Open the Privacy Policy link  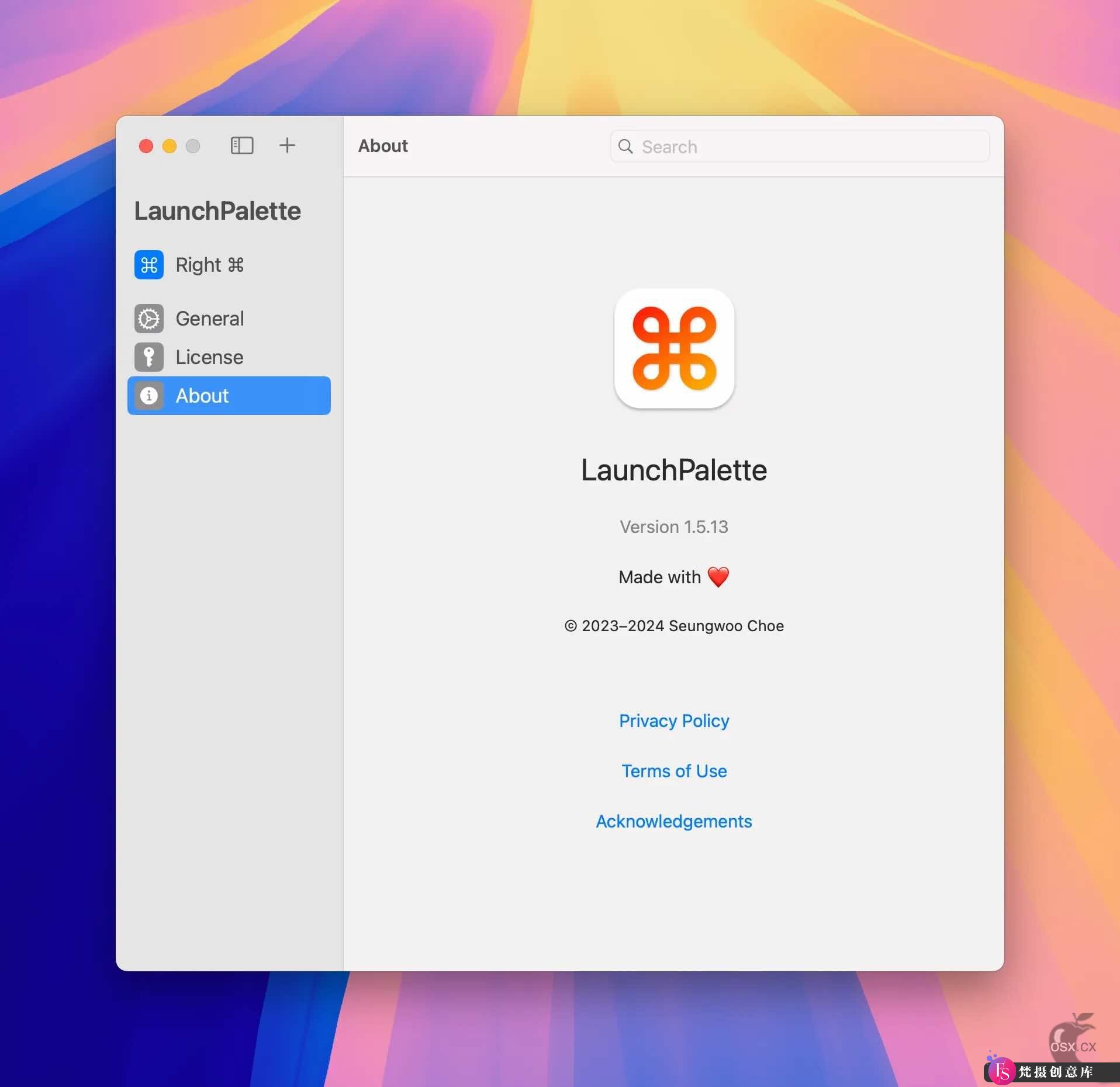[674, 721]
